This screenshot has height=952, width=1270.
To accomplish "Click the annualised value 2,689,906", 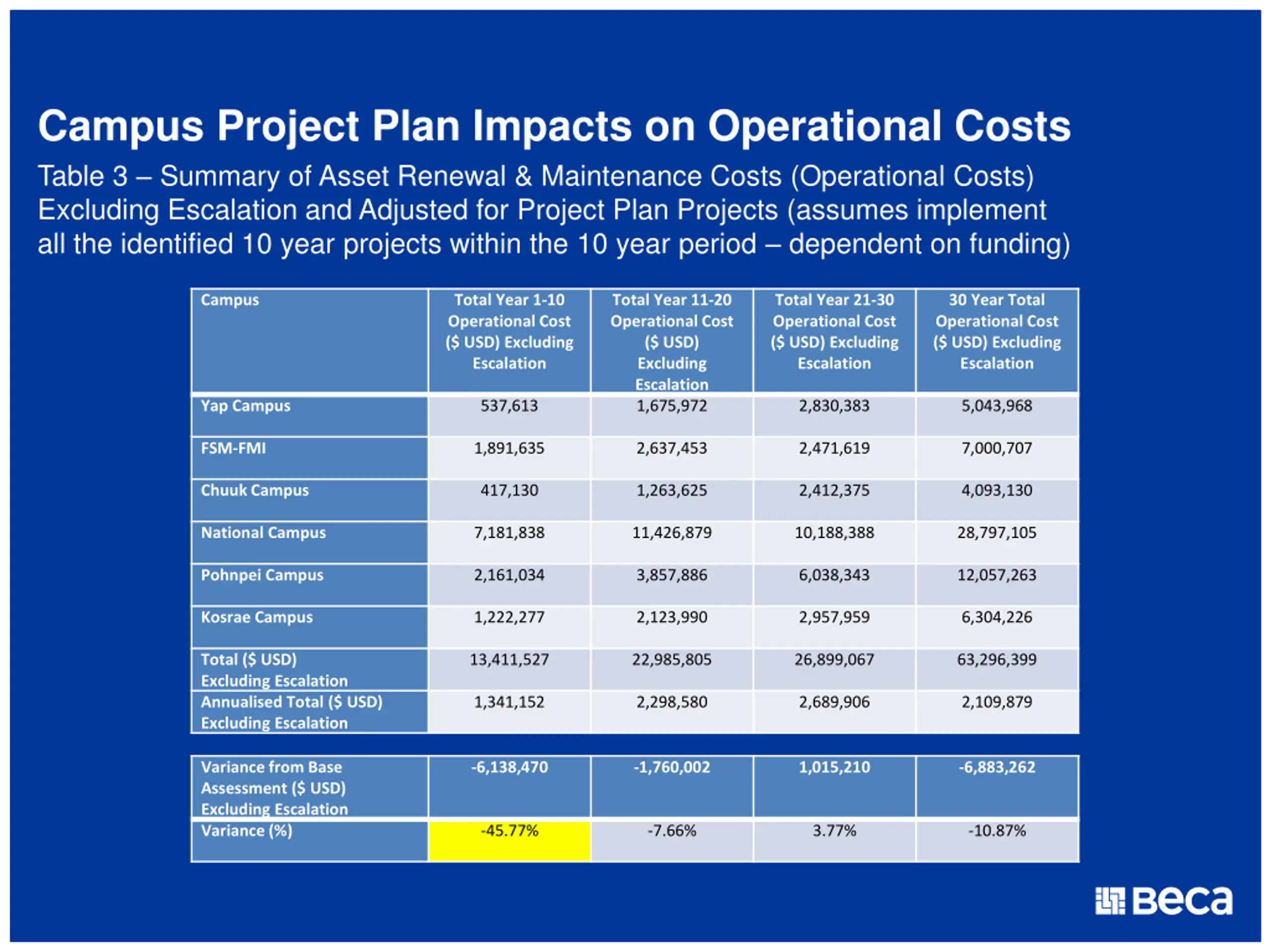I will [x=834, y=703].
